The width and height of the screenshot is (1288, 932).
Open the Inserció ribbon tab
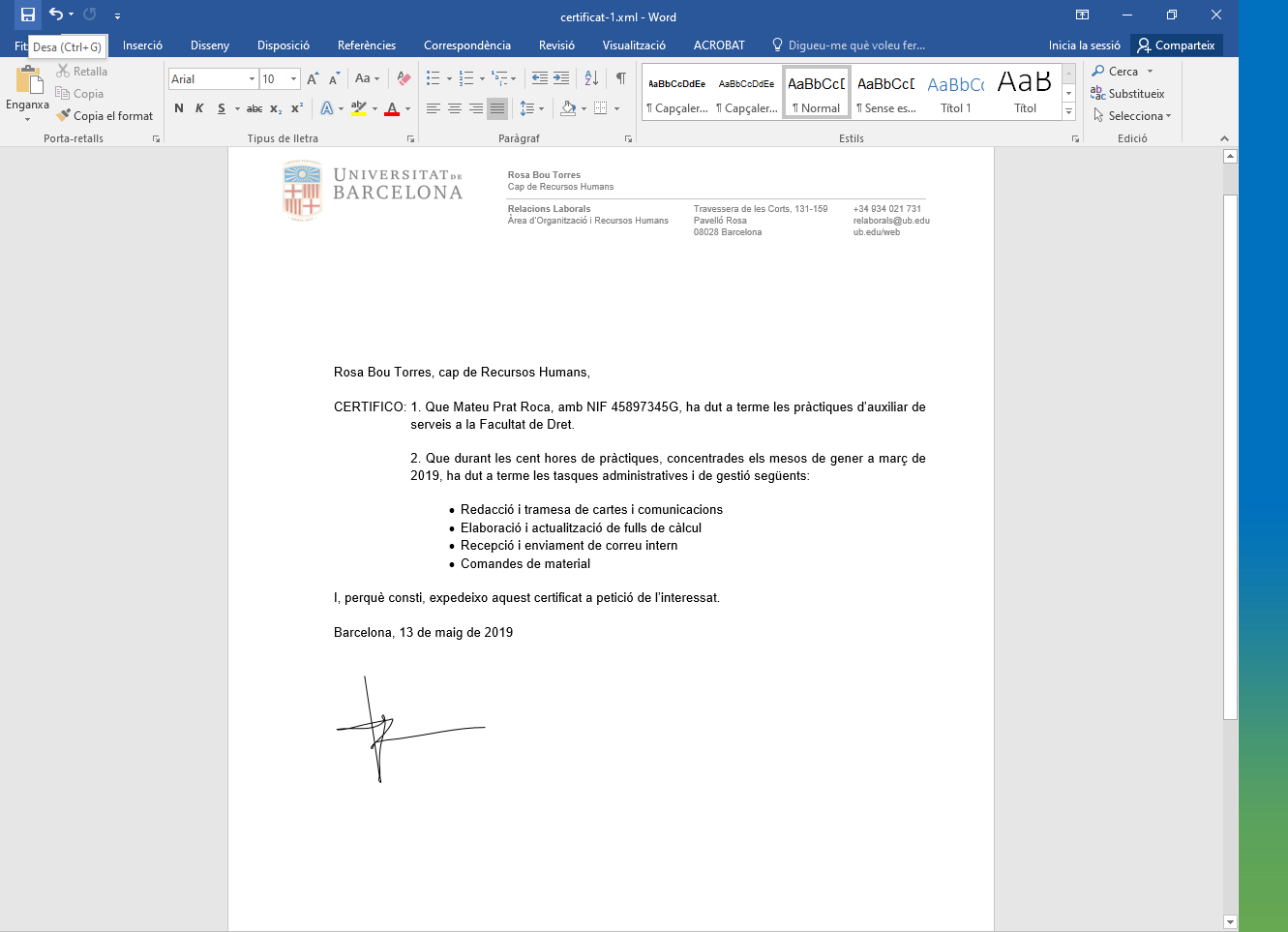pyautogui.click(x=142, y=45)
